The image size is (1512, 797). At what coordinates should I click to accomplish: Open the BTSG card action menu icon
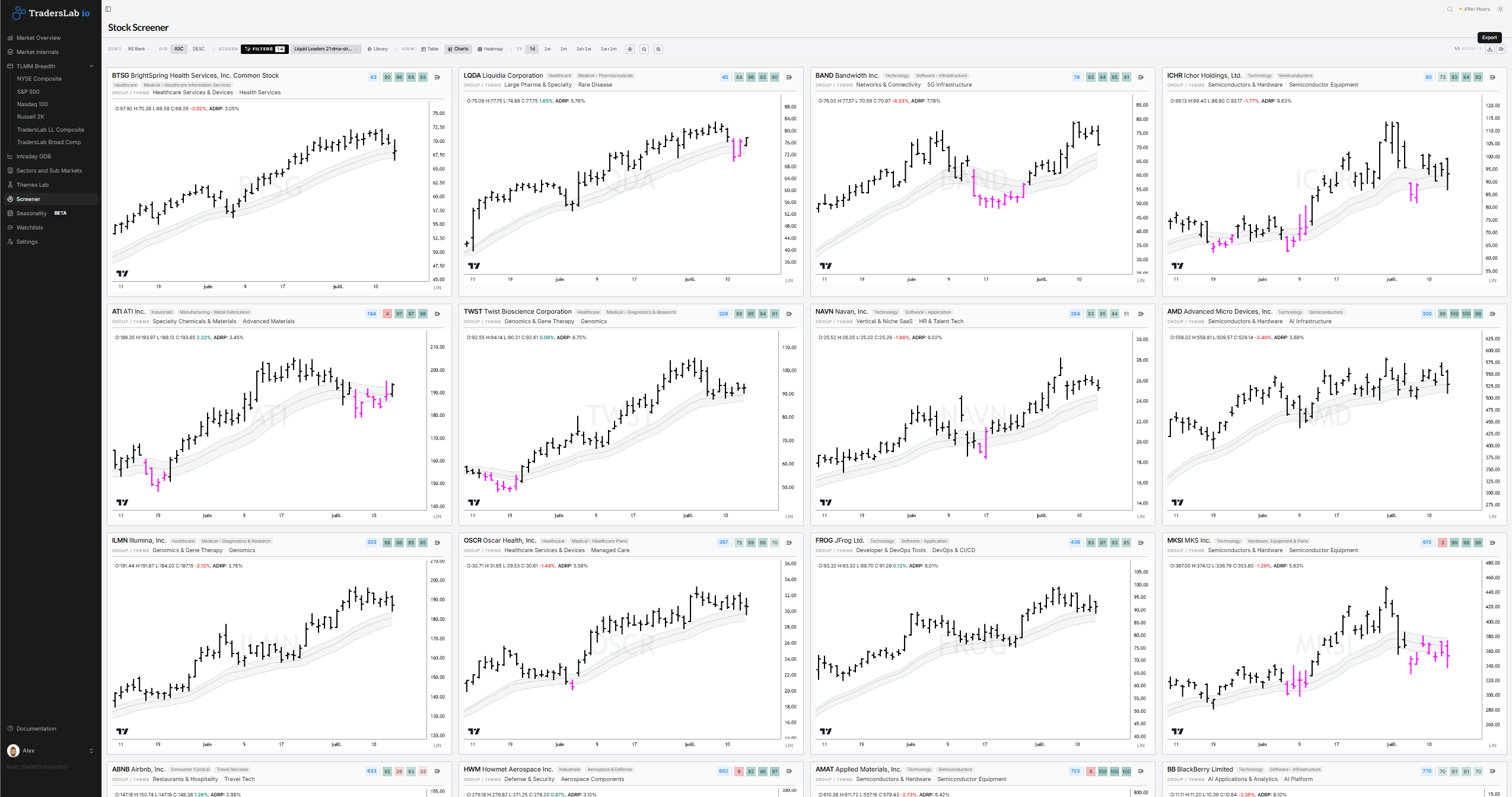437,77
